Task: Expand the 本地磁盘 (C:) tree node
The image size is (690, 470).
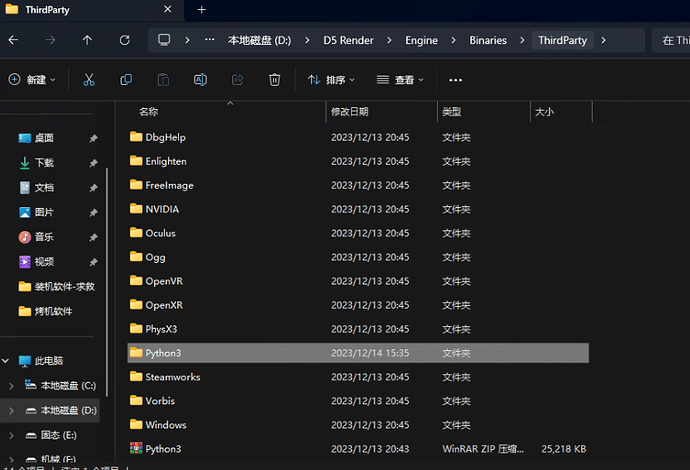Action: point(11,386)
